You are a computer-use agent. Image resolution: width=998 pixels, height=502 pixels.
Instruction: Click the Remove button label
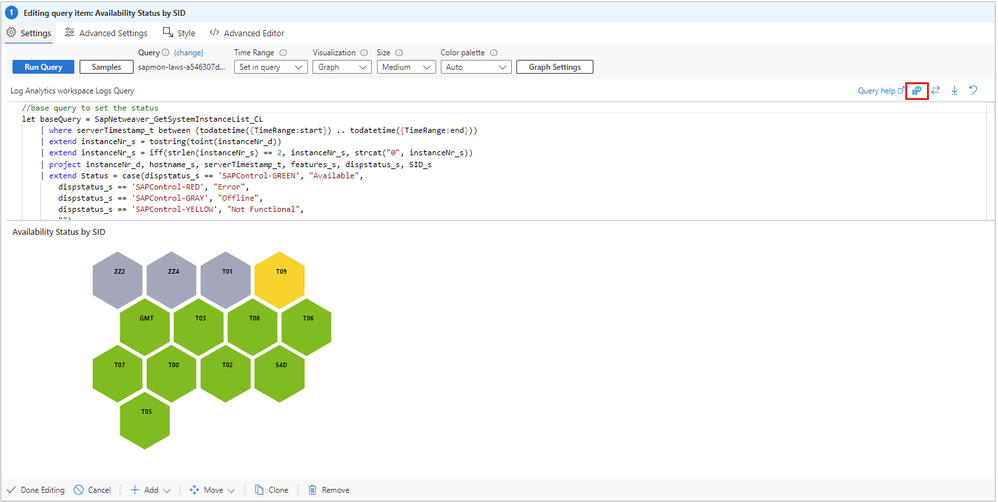(x=335, y=490)
